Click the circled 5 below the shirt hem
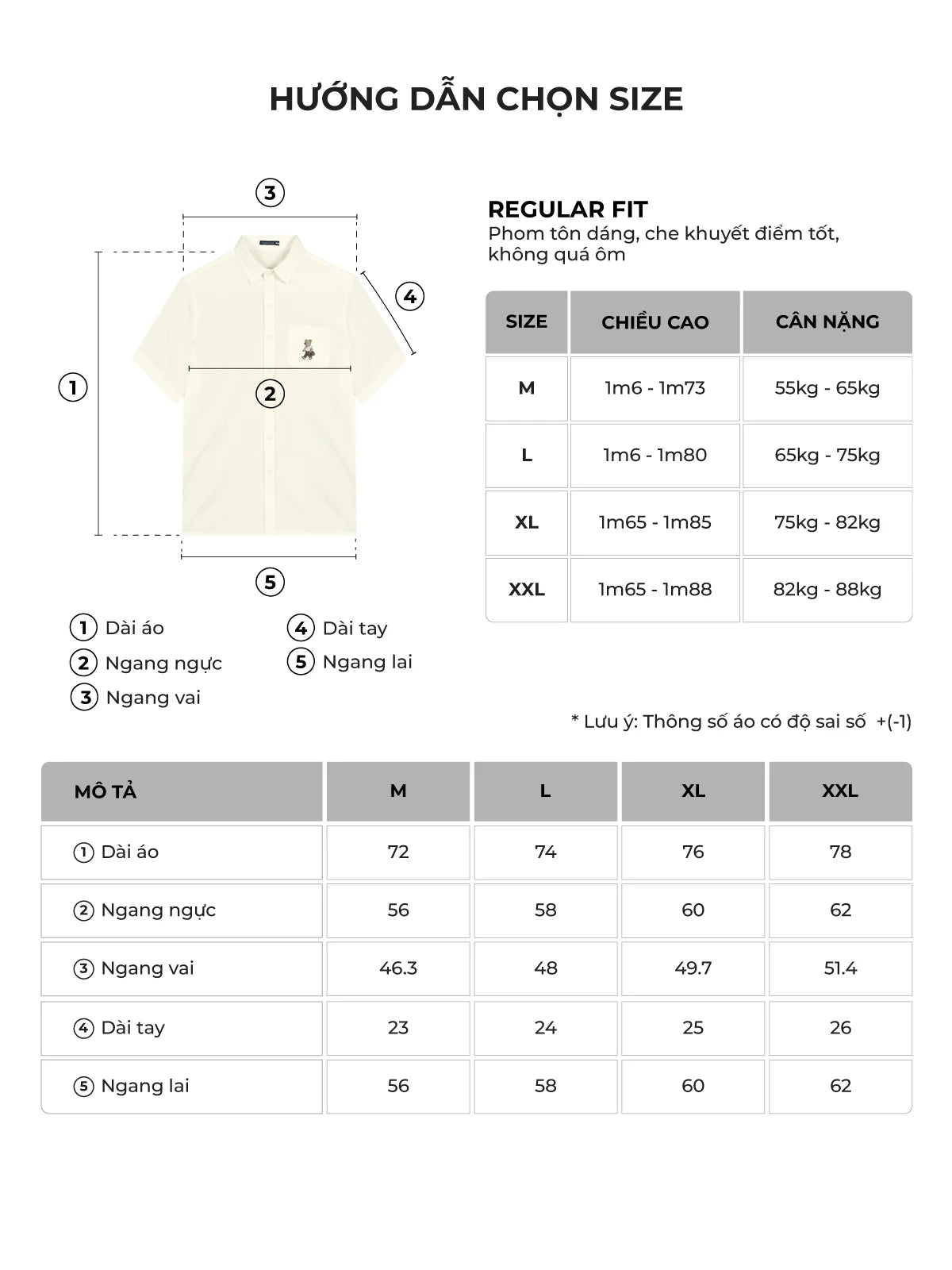 pyautogui.click(x=270, y=582)
